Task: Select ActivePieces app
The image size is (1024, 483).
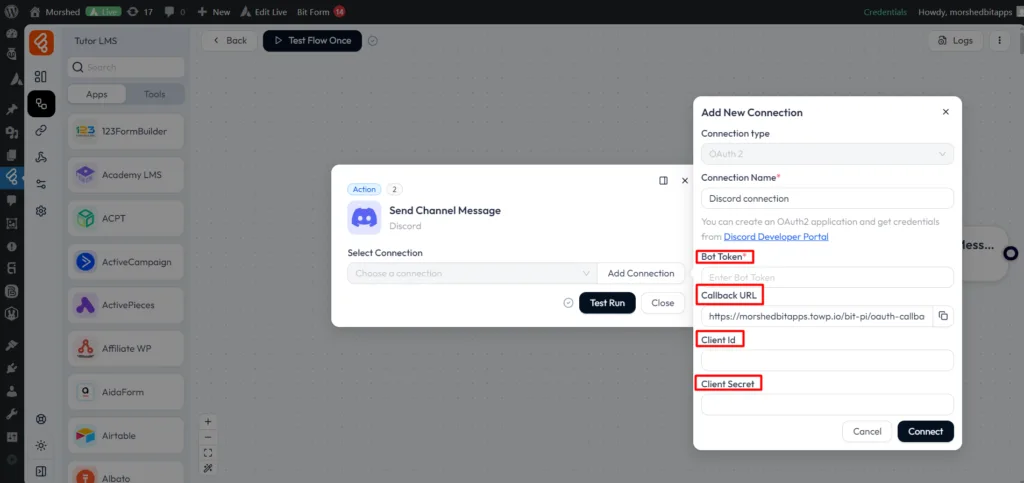Action: [x=126, y=305]
